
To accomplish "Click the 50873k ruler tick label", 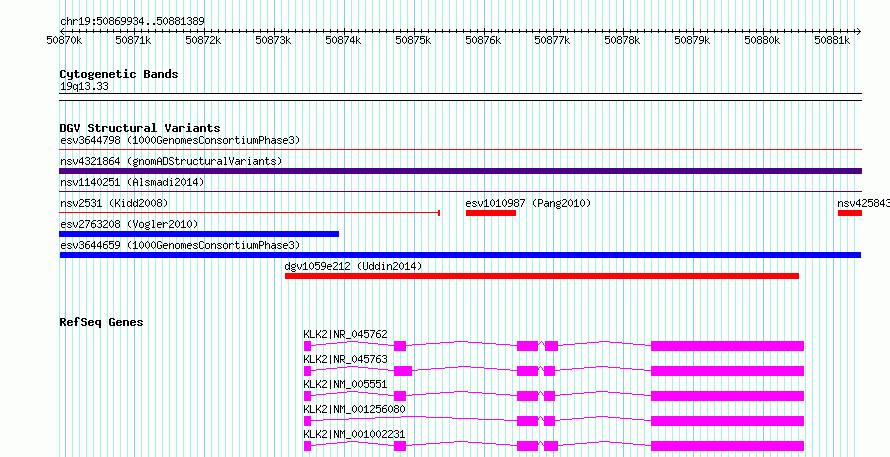I will point(273,40).
